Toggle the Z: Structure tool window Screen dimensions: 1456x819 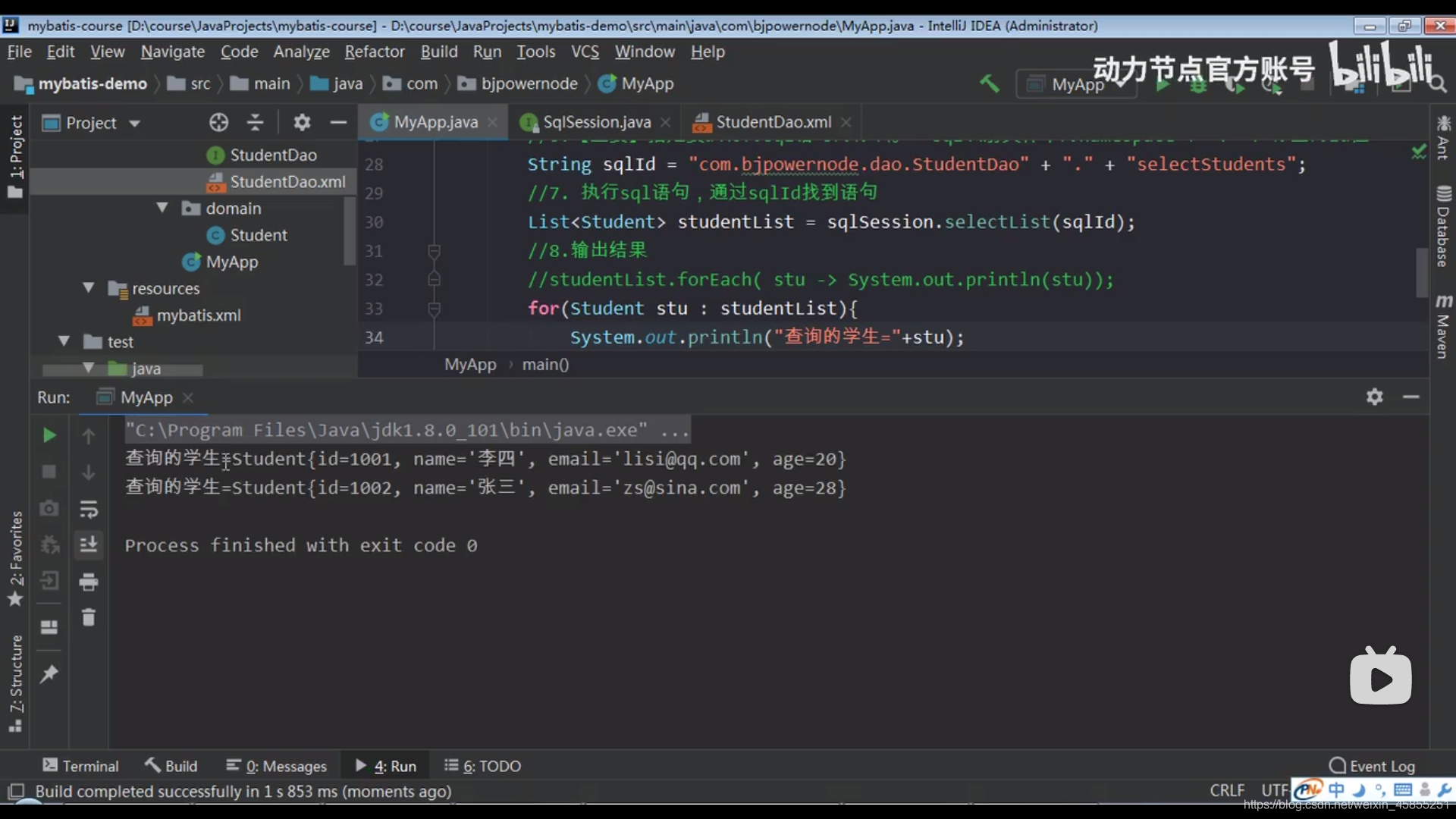click(x=15, y=683)
